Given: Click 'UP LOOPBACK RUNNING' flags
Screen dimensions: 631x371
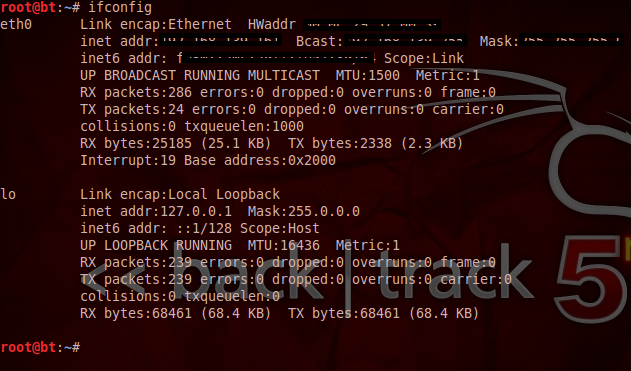Looking at the screenshot, I should click(x=156, y=245).
